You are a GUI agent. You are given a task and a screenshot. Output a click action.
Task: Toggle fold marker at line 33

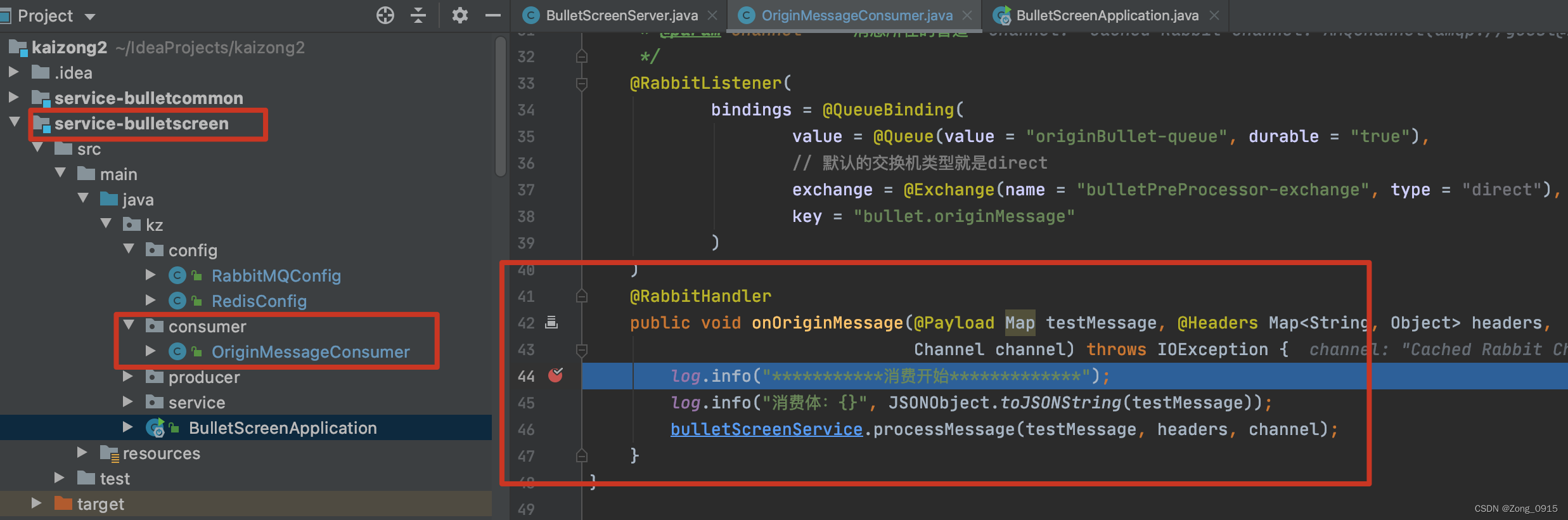(581, 83)
